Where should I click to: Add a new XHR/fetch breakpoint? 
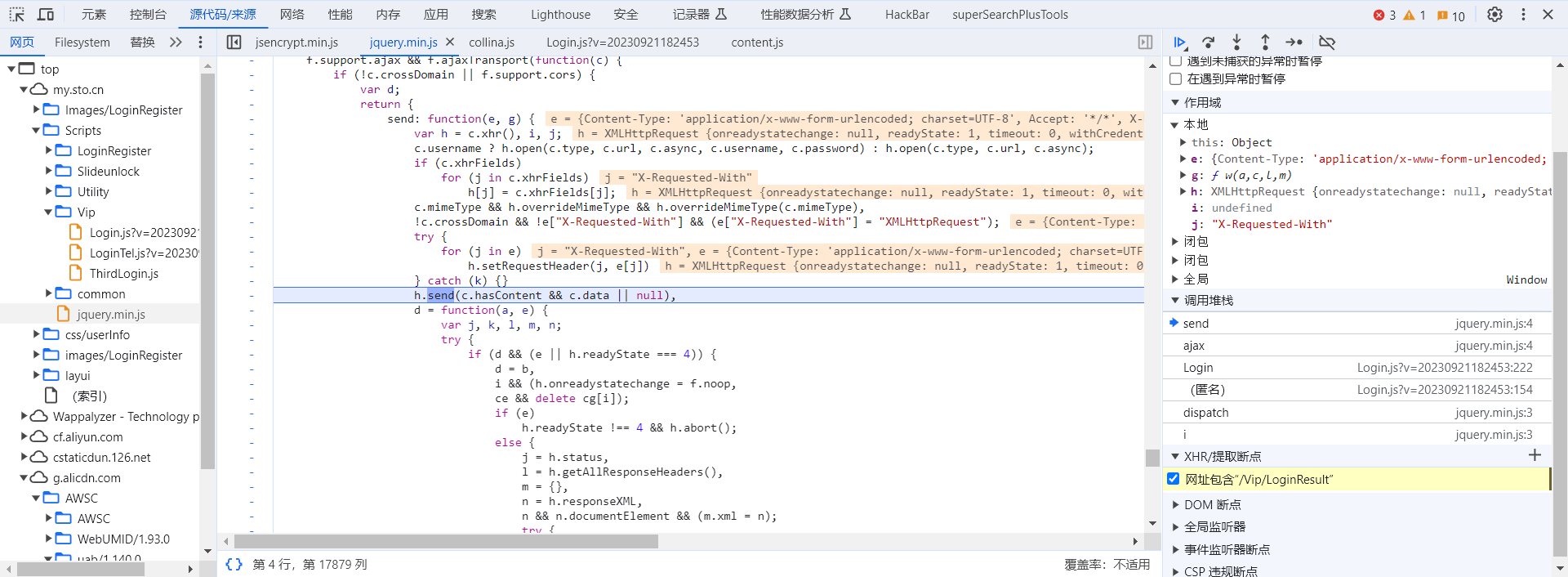[x=1535, y=455]
